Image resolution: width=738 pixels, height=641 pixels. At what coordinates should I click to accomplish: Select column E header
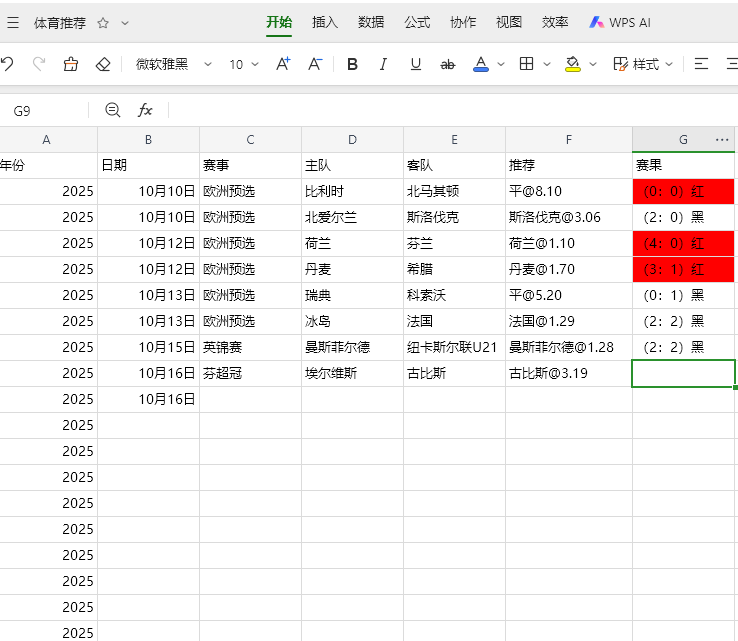pyautogui.click(x=454, y=140)
